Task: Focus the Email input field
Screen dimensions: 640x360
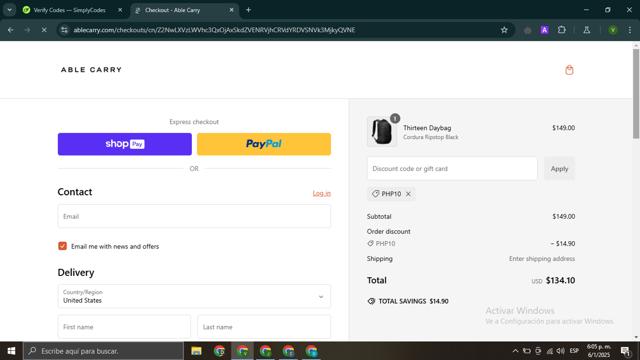Action: (194, 216)
